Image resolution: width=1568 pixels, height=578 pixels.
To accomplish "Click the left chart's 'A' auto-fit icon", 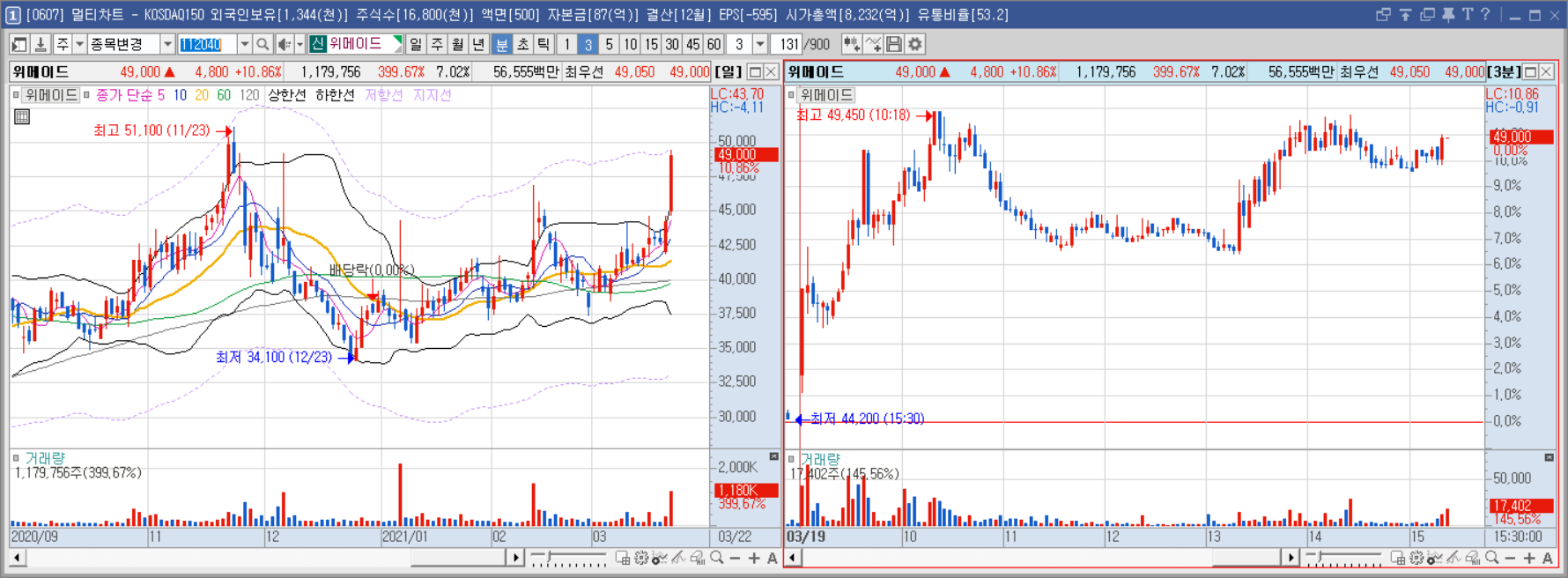I will 773,558.
